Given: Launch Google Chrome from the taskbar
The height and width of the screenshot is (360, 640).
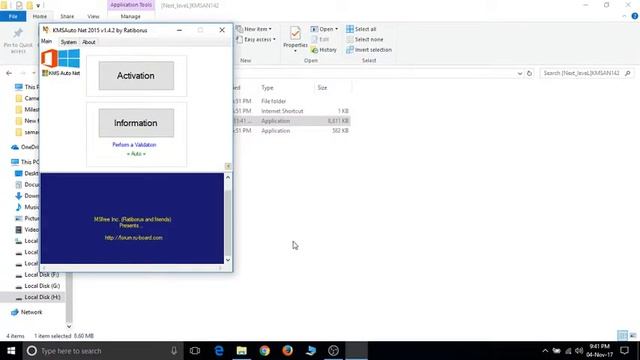Looking at the screenshot, I should tap(264, 351).
